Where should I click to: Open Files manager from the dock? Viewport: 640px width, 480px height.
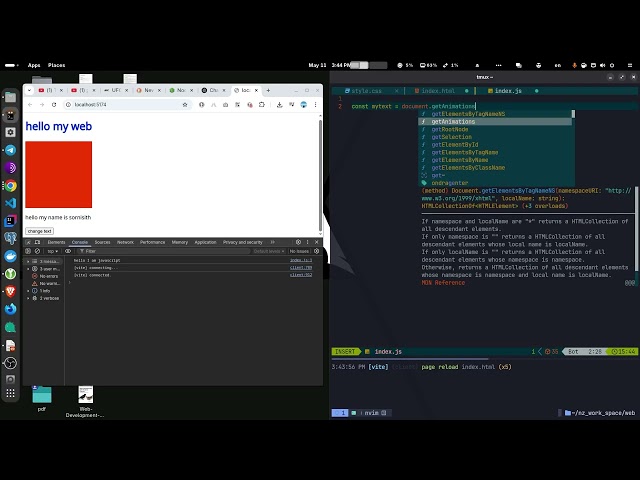click(x=11, y=97)
